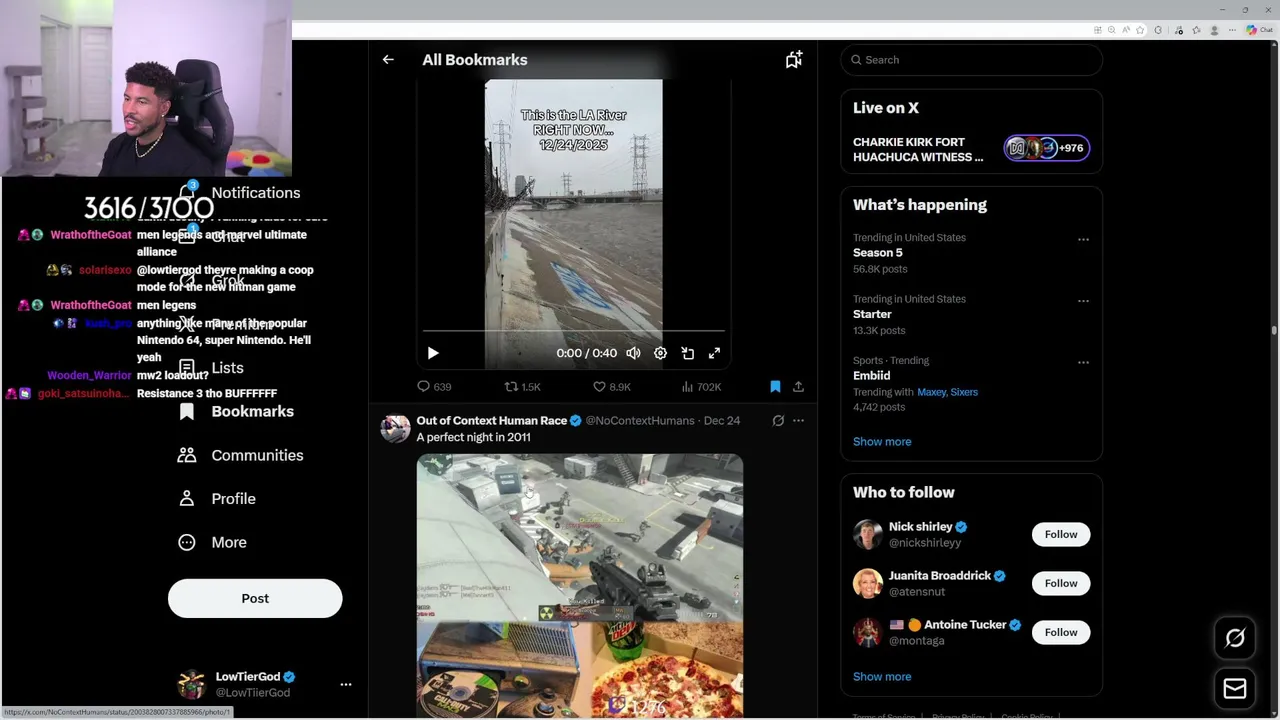Click the bookmark folder icon in header
The image size is (1280, 720).
pos(794,60)
